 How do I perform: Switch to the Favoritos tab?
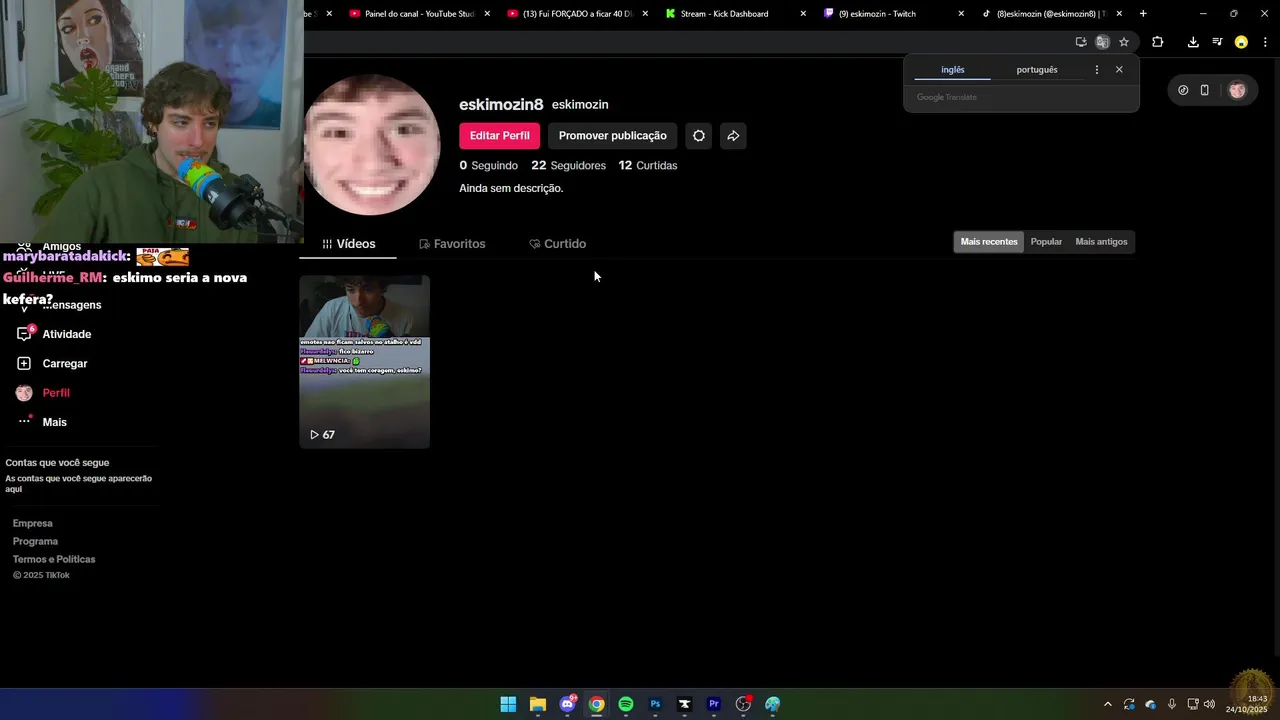click(x=452, y=244)
